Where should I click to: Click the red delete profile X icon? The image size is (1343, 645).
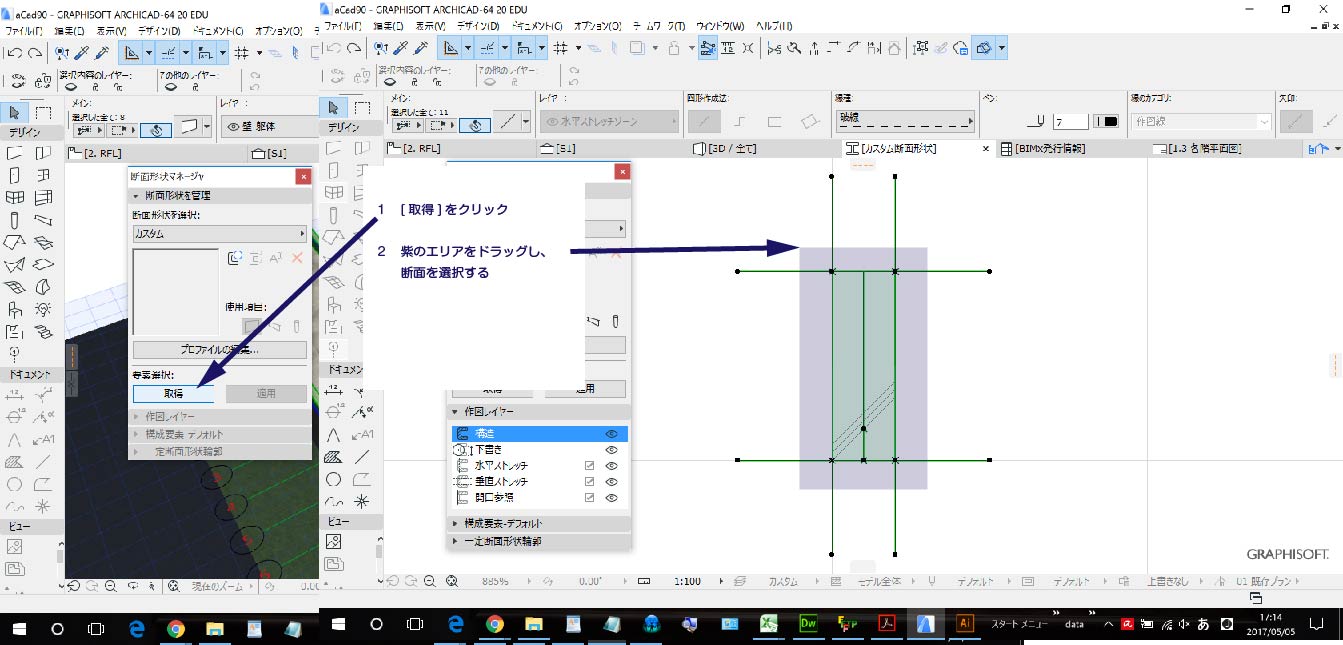[x=297, y=258]
